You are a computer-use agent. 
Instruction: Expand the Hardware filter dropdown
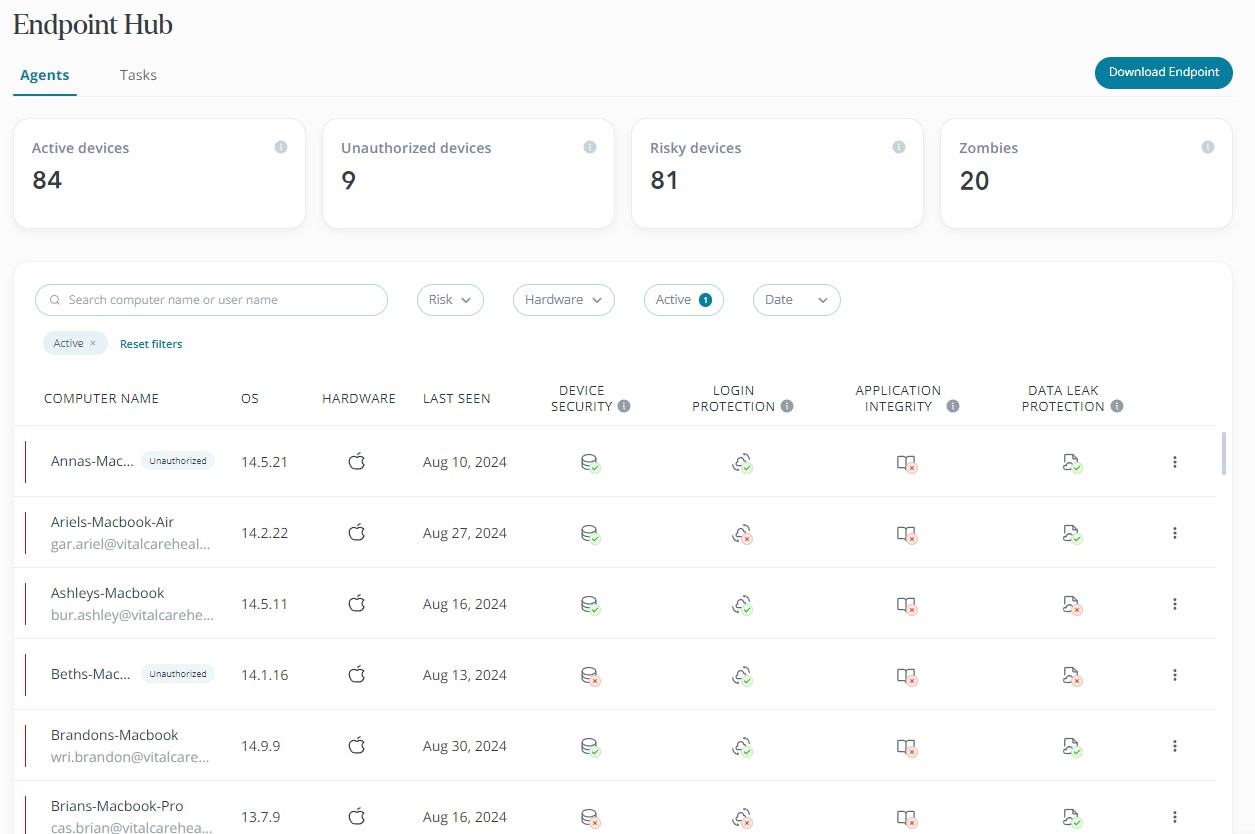click(564, 300)
